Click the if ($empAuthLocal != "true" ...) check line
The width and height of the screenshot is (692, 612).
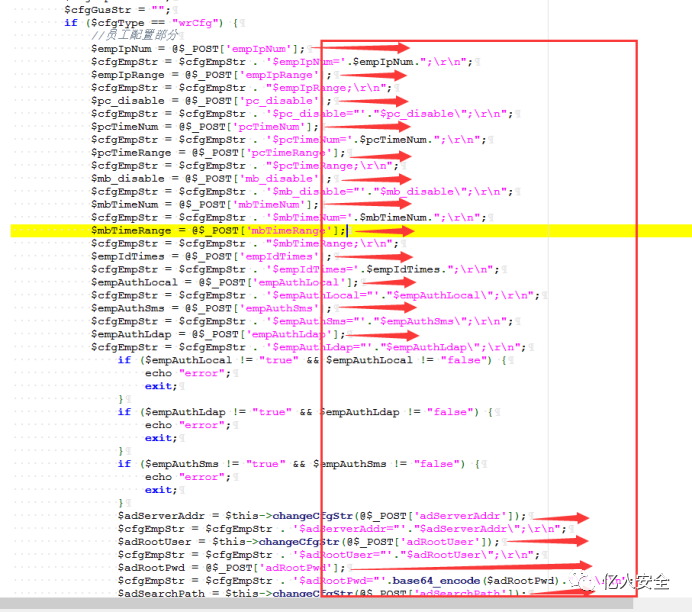coord(312,360)
